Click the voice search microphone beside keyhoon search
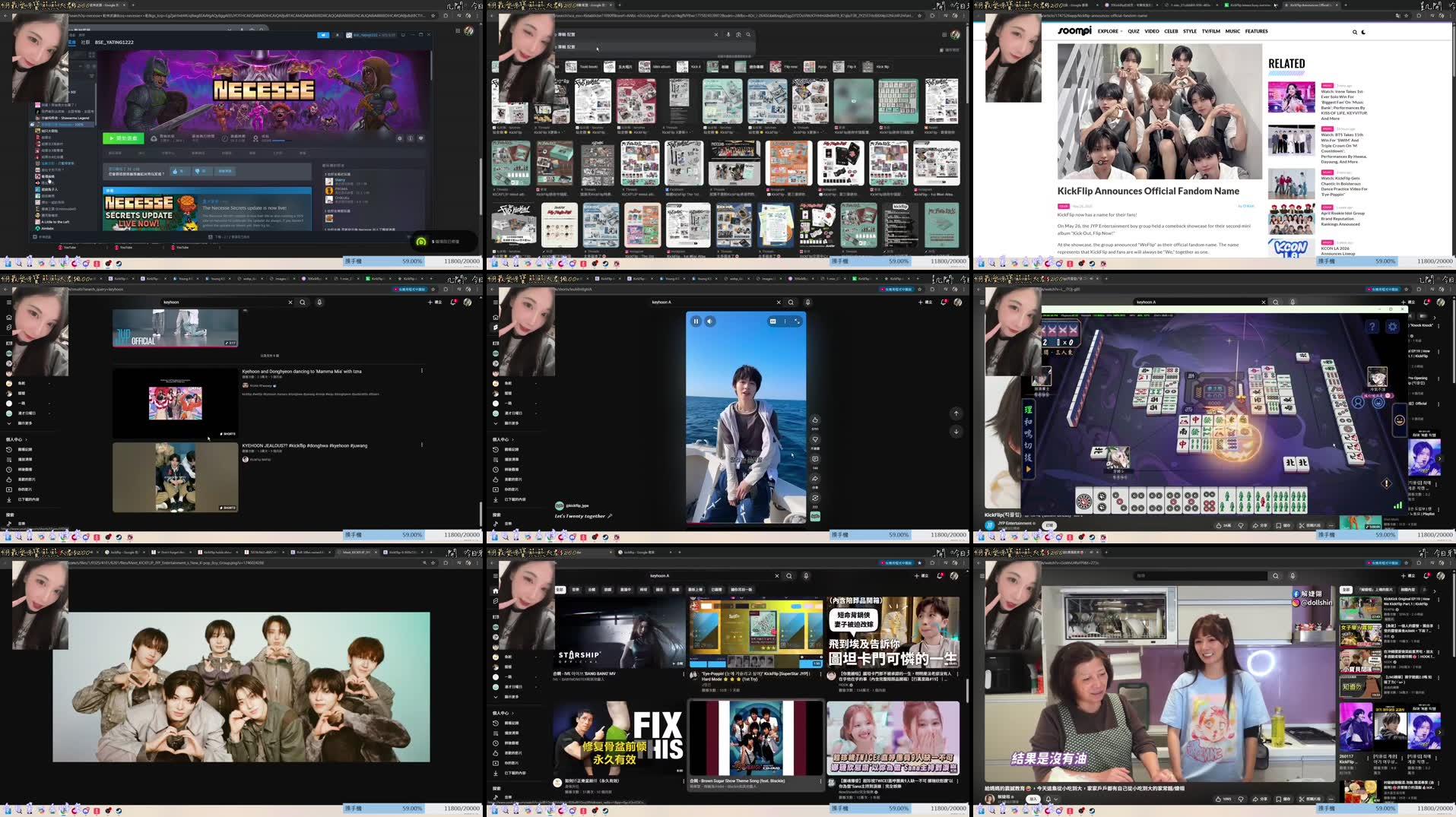 (x=808, y=302)
